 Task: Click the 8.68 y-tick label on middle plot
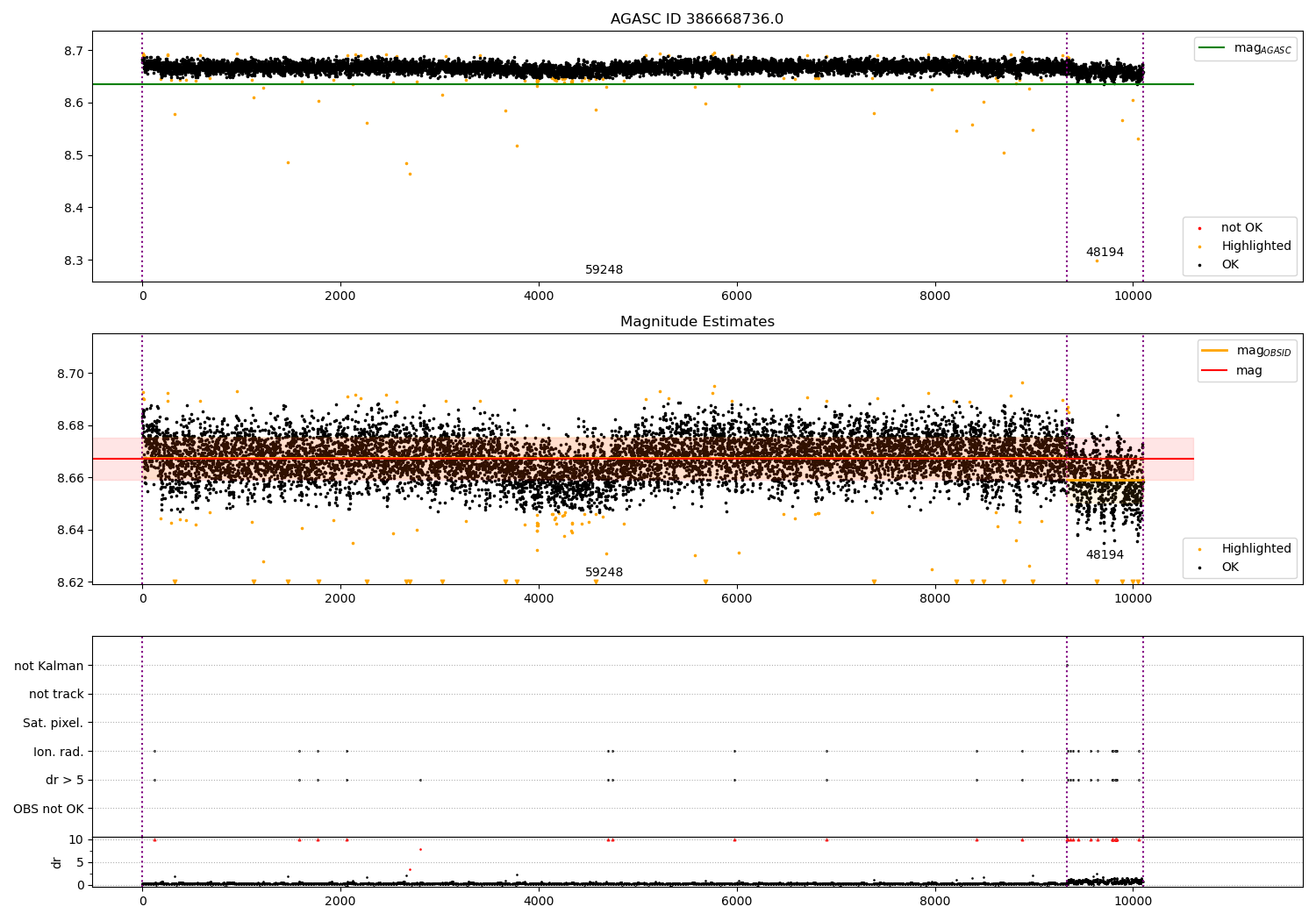[70, 426]
